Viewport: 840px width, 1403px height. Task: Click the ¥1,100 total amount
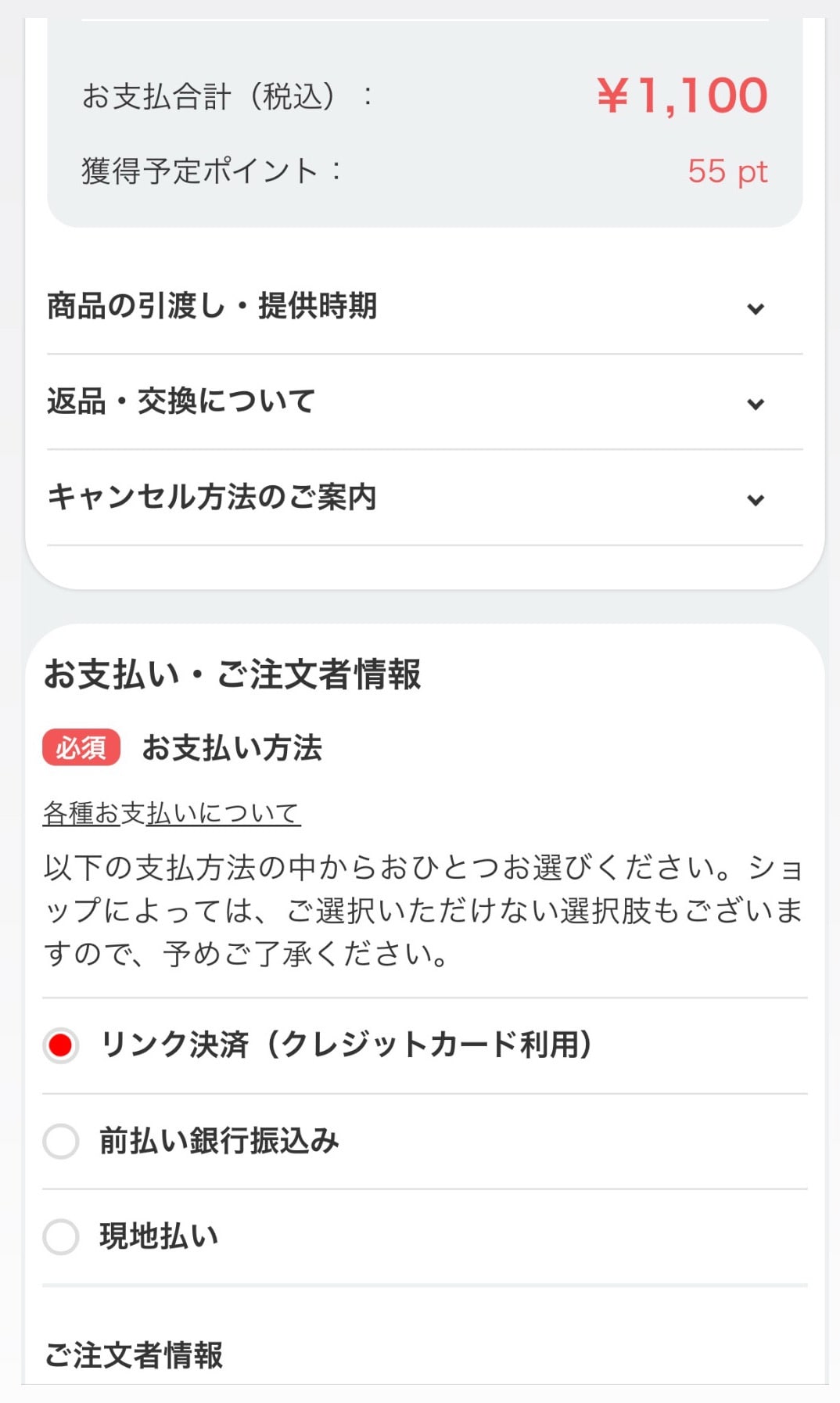coord(681,96)
